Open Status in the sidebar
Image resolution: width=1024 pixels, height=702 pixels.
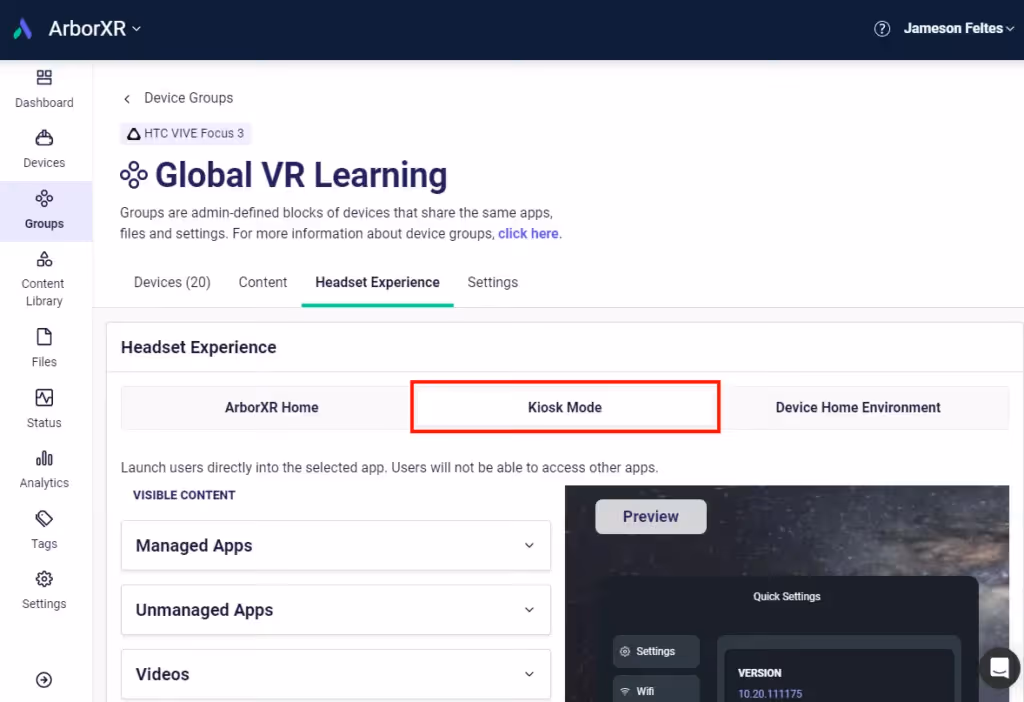[x=44, y=409]
